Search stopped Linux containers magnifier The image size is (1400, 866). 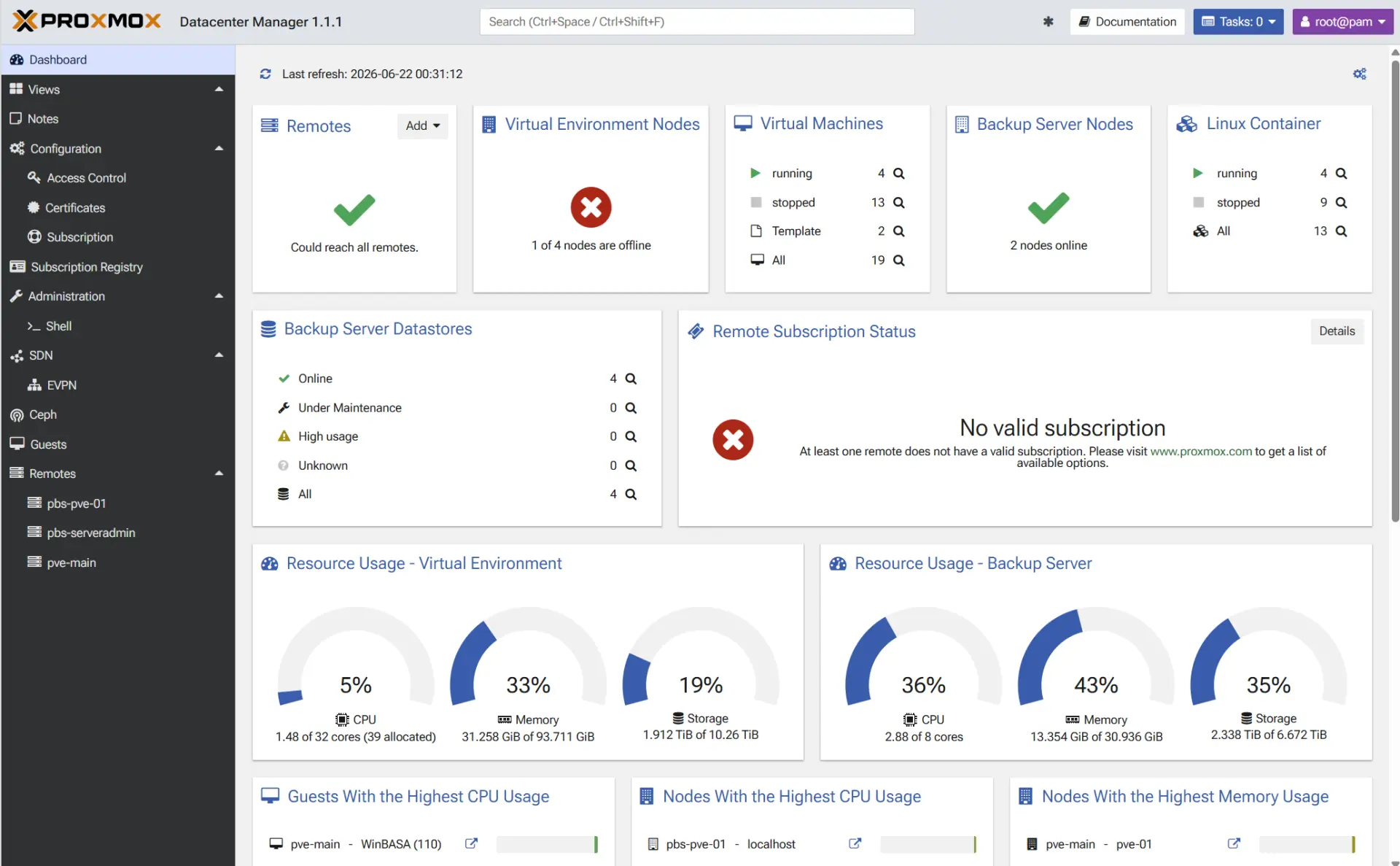[1340, 203]
